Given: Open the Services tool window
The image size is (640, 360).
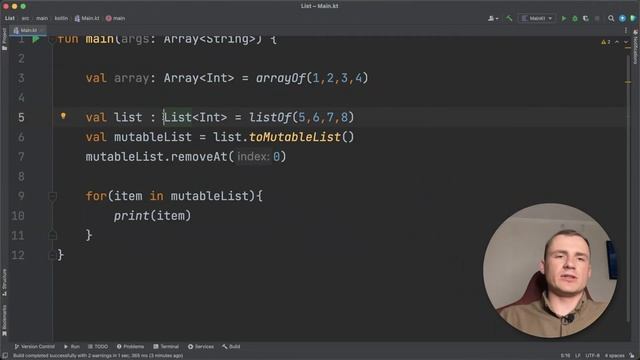Looking at the screenshot, I should [x=200, y=347].
